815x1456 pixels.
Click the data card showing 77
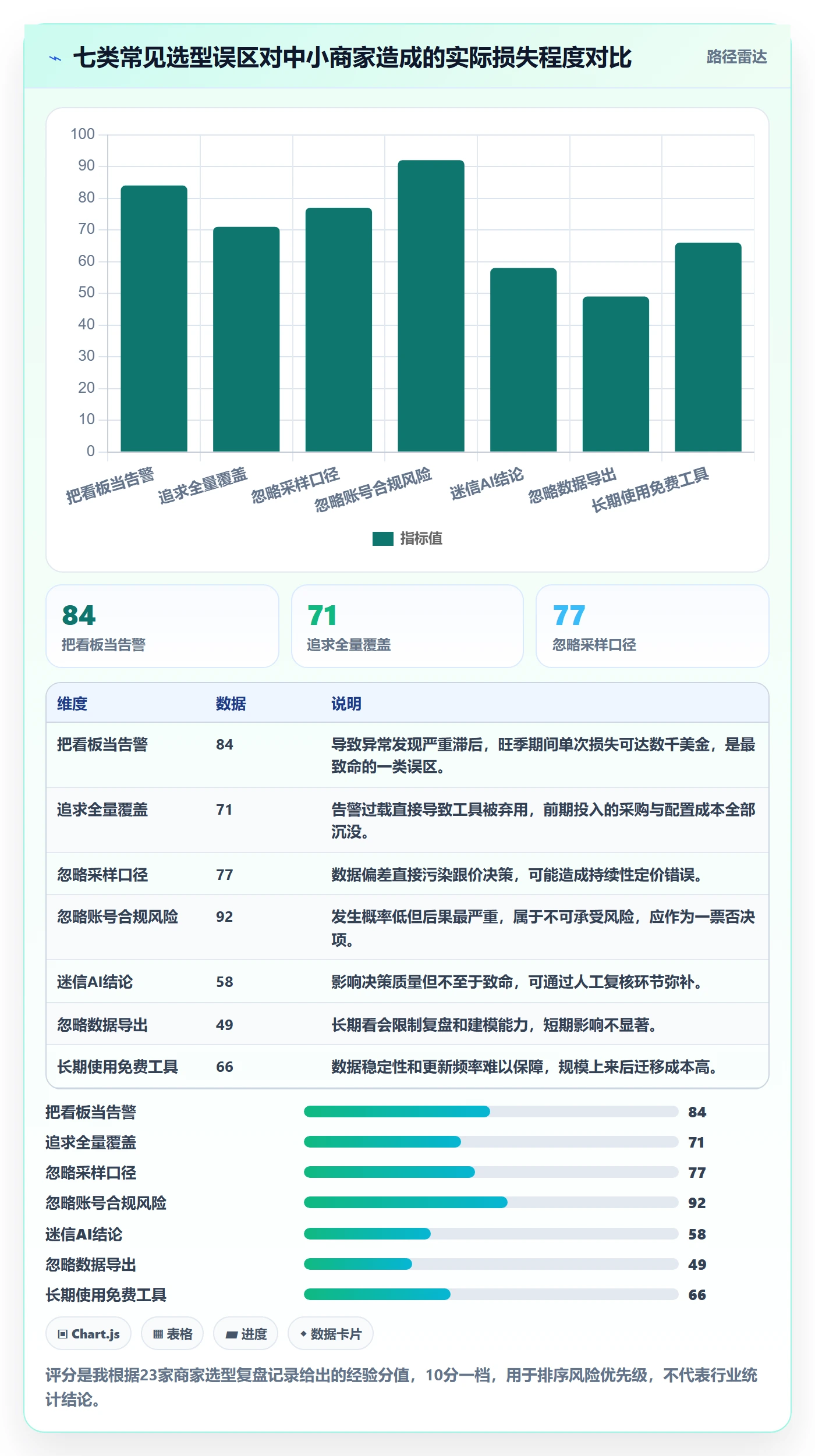[x=653, y=626]
